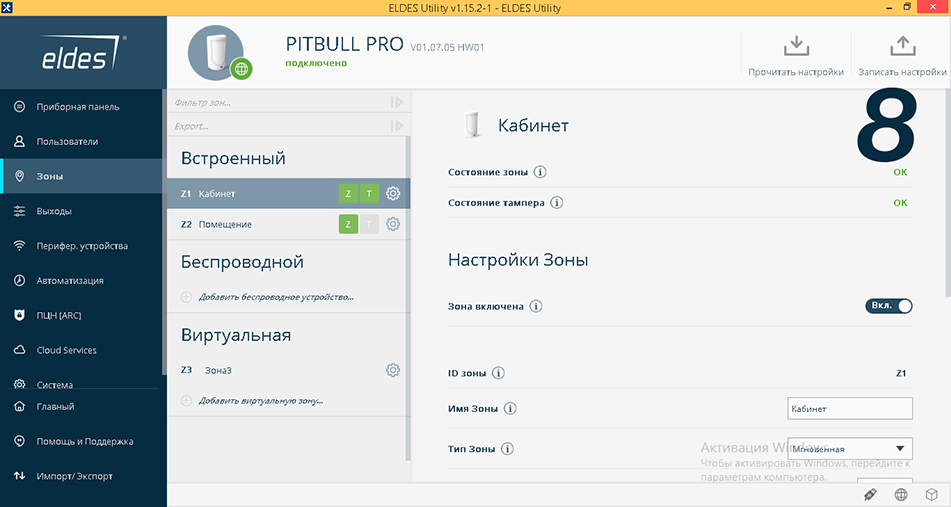Click the zone list vertical scrollbar
Viewport: 951px width, 507px height.
coord(408,297)
